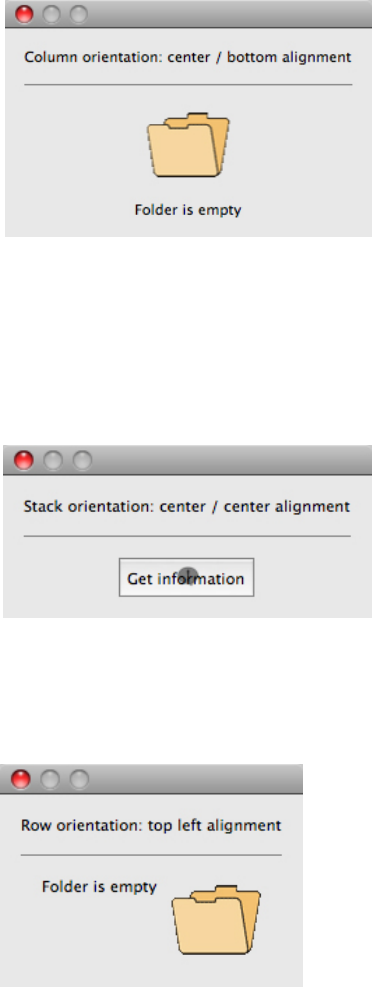Click the folder icon in Row orientation window
The width and height of the screenshot is (372, 987).
coord(216,920)
